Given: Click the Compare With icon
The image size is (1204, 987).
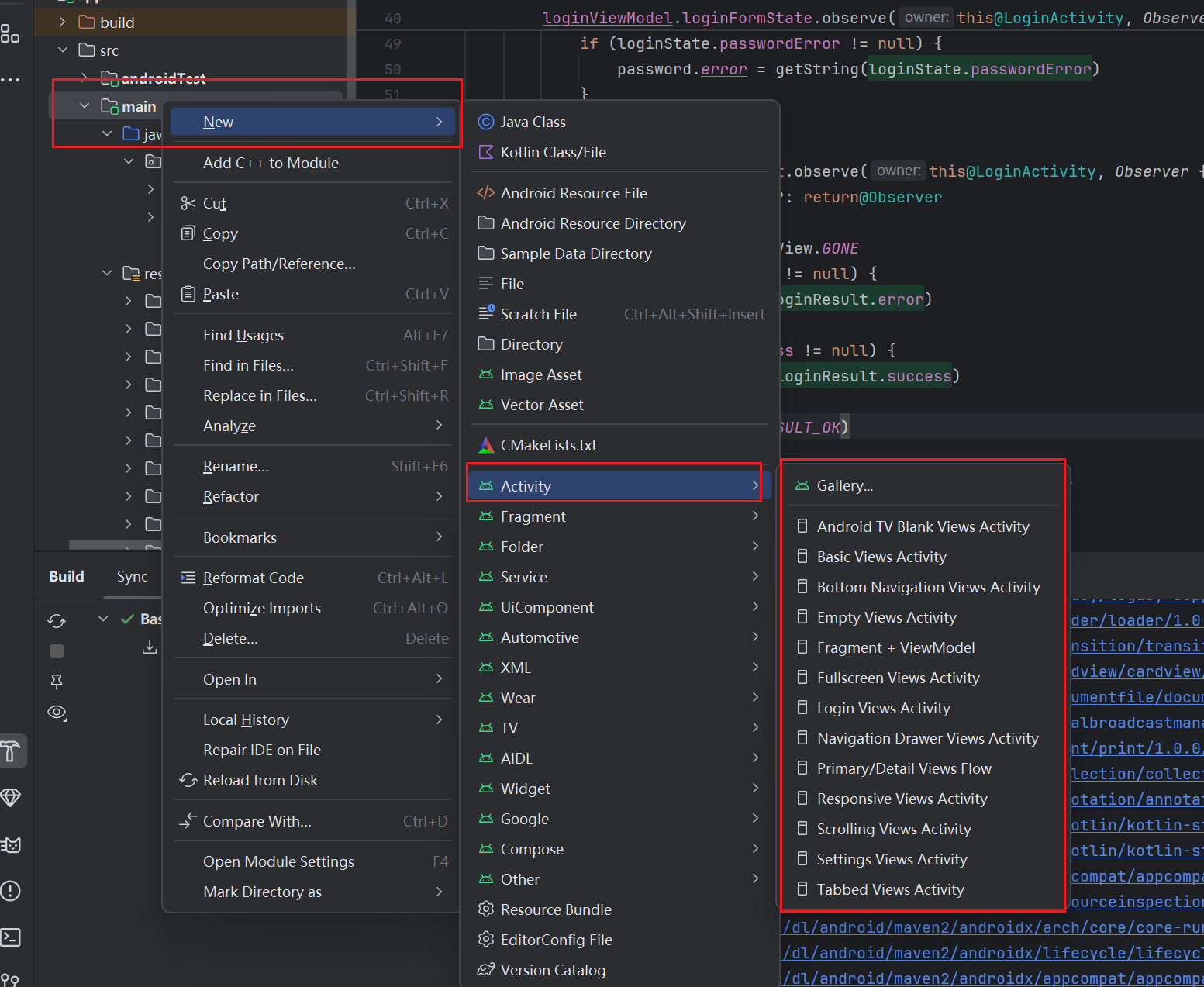Looking at the screenshot, I should [x=188, y=820].
